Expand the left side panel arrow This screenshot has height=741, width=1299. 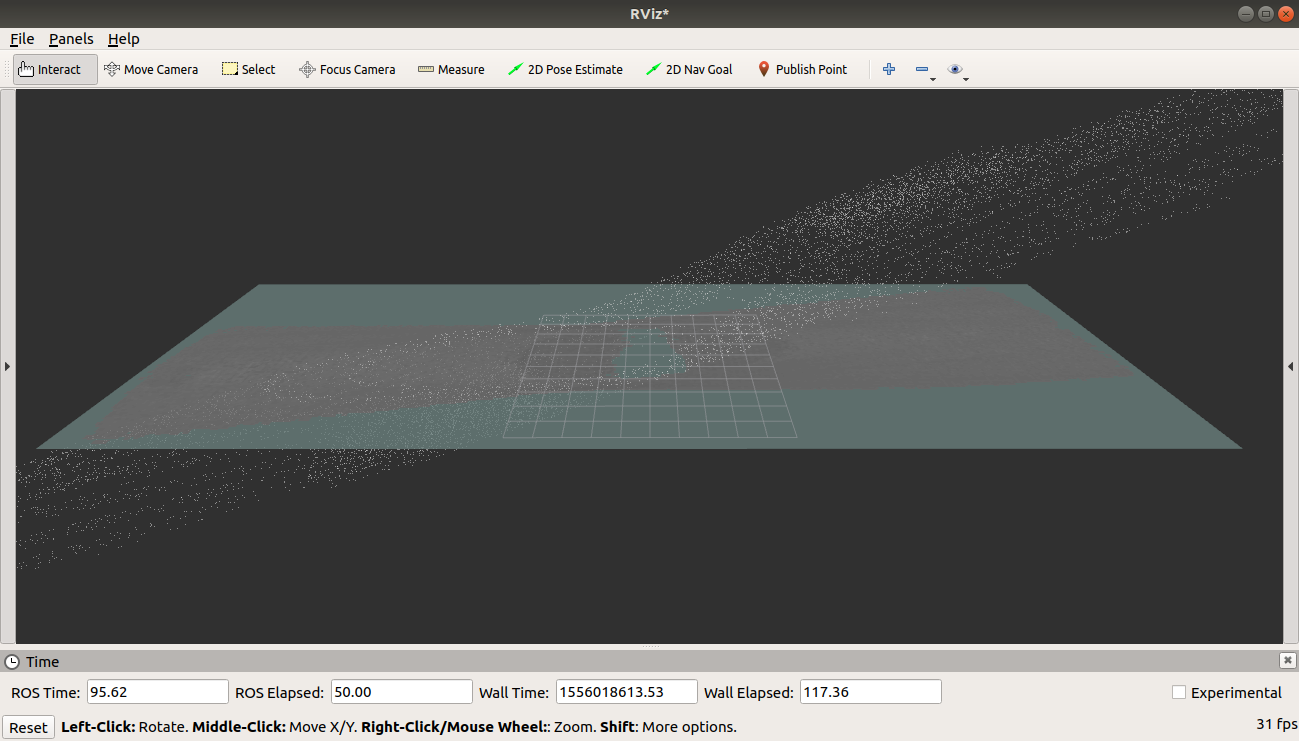coord(7,367)
